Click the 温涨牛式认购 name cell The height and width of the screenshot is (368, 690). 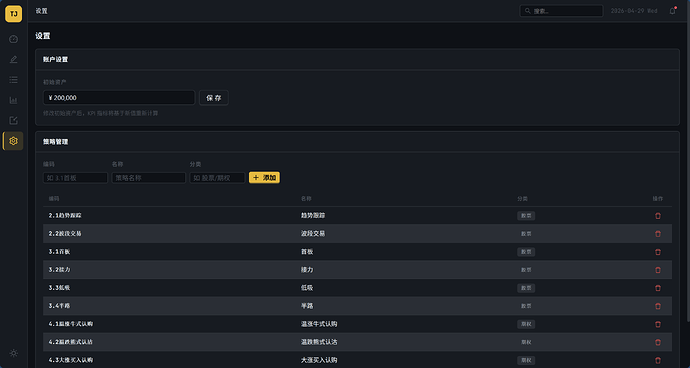tap(319, 324)
